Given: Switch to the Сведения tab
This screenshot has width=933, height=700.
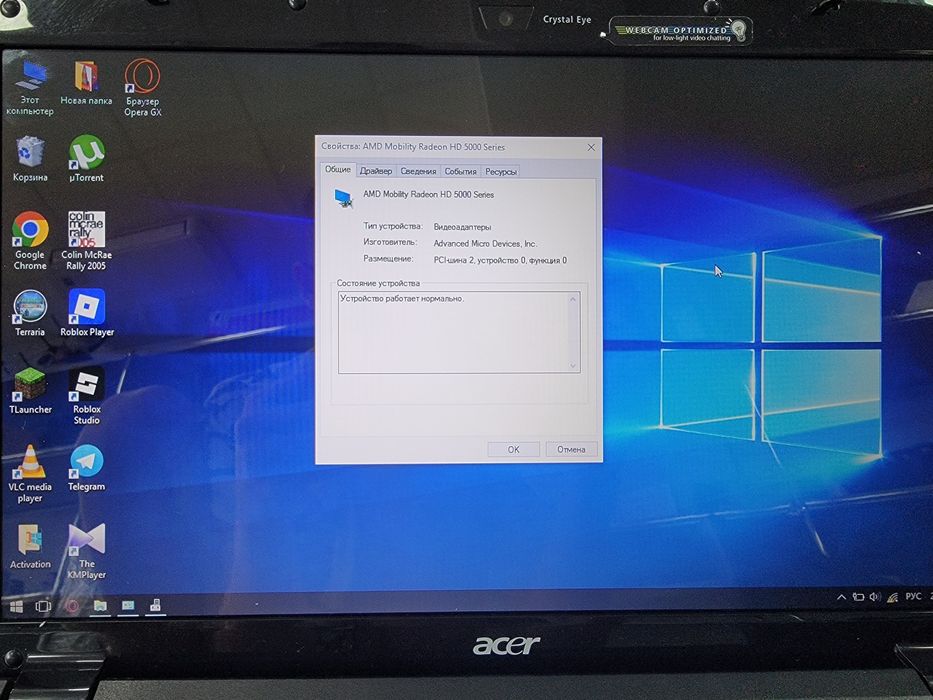Looking at the screenshot, I should tap(418, 171).
